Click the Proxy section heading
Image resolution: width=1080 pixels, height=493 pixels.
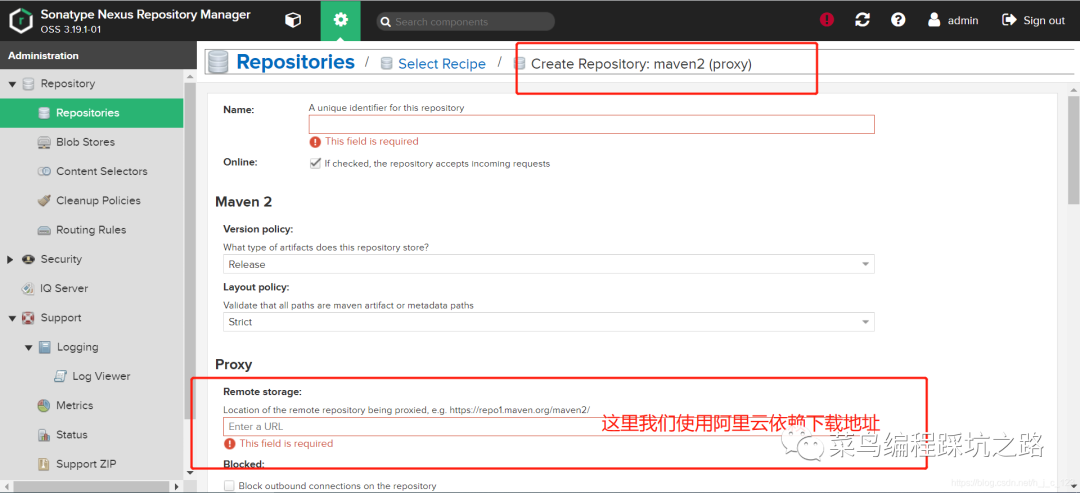click(233, 364)
